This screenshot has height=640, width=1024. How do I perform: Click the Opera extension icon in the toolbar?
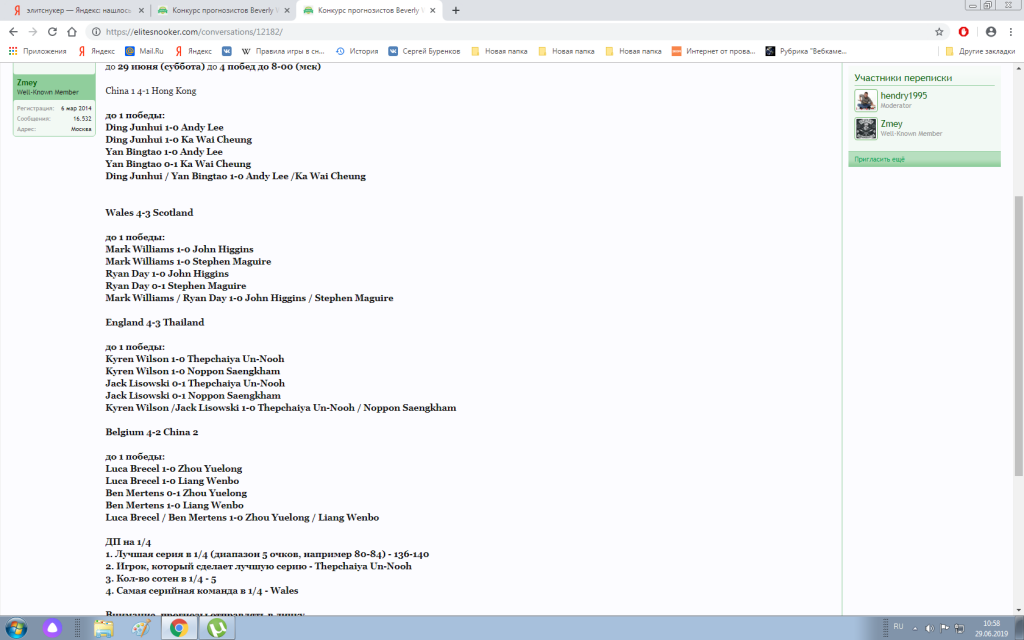pyautogui.click(x=964, y=31)
